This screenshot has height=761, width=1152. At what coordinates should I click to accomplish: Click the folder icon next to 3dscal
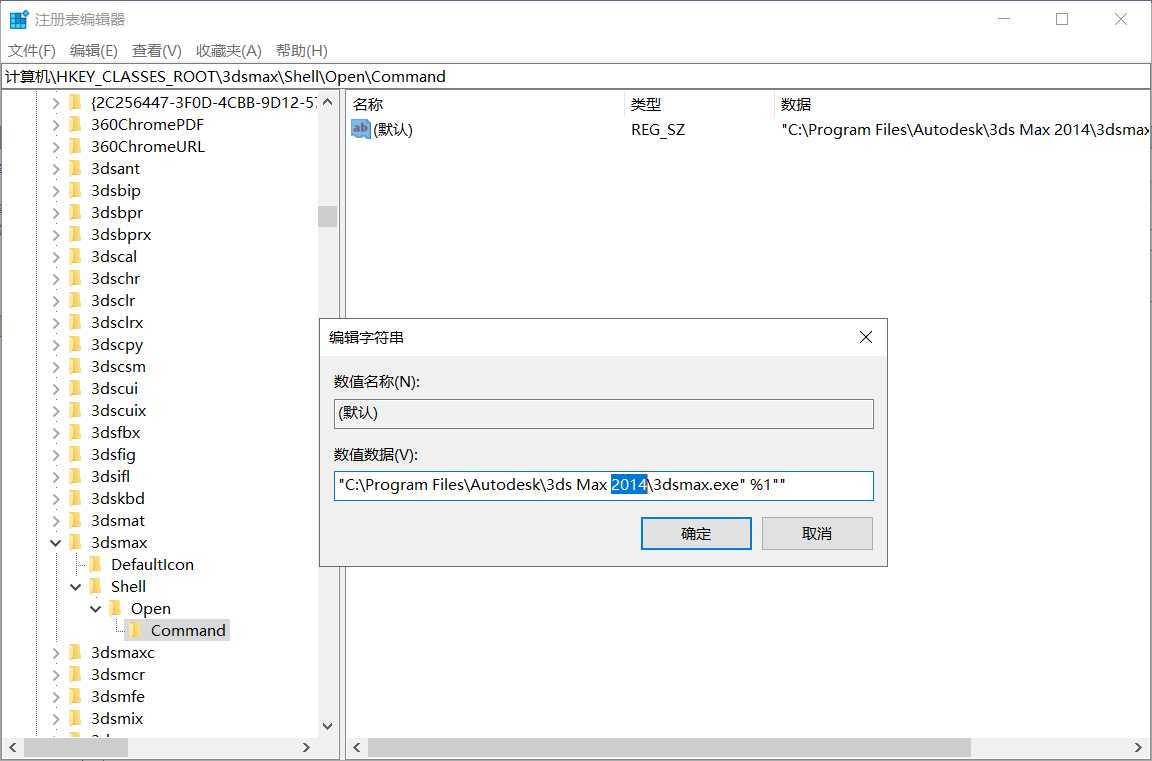[75, 256]
